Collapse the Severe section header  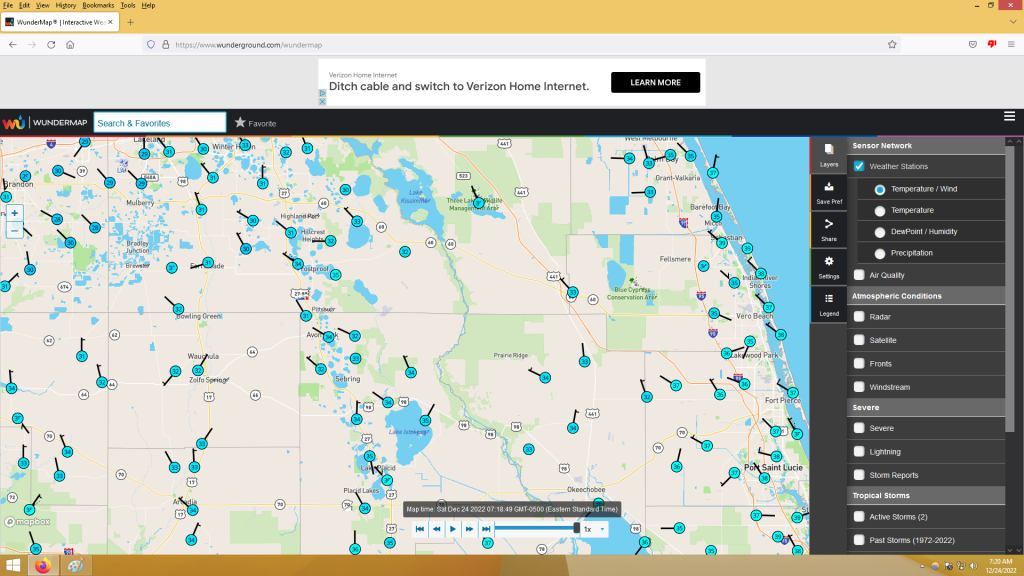click(926, 408)
